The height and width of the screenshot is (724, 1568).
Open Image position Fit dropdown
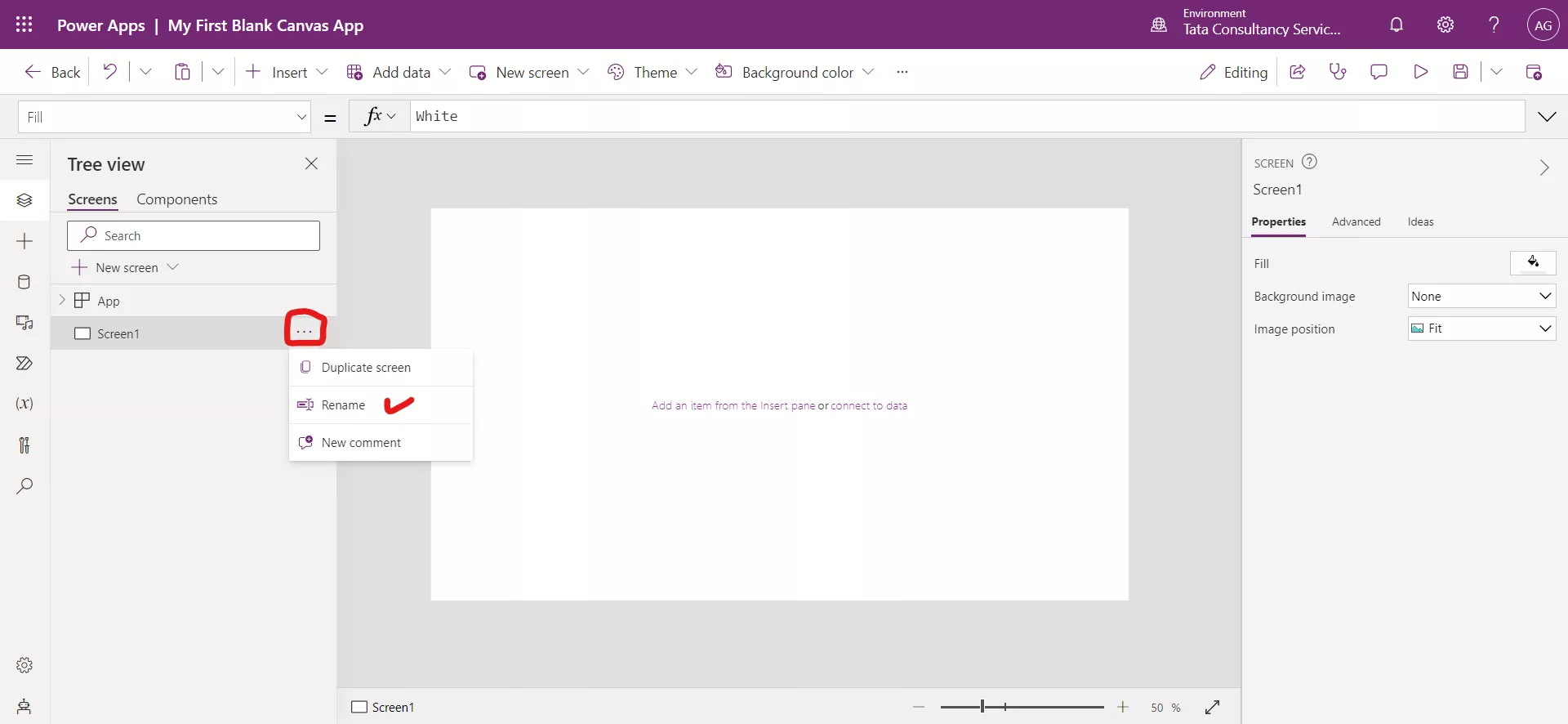pyautogui.click(x=1481, y=328)
